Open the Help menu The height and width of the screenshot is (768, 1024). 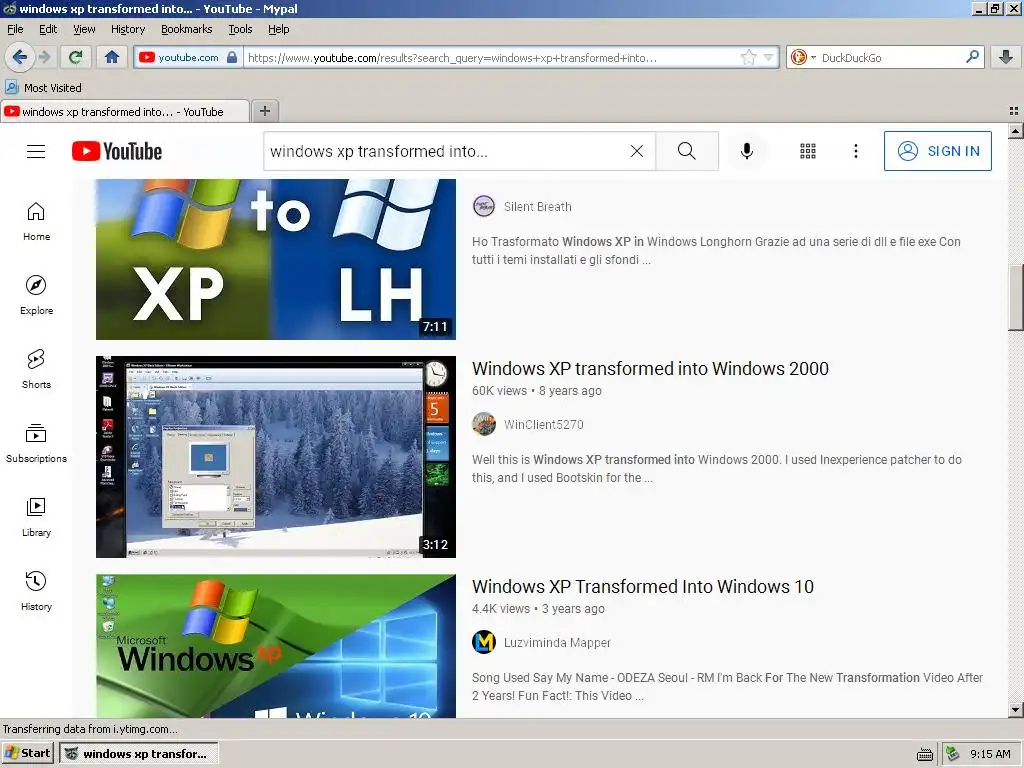point(278,29)
